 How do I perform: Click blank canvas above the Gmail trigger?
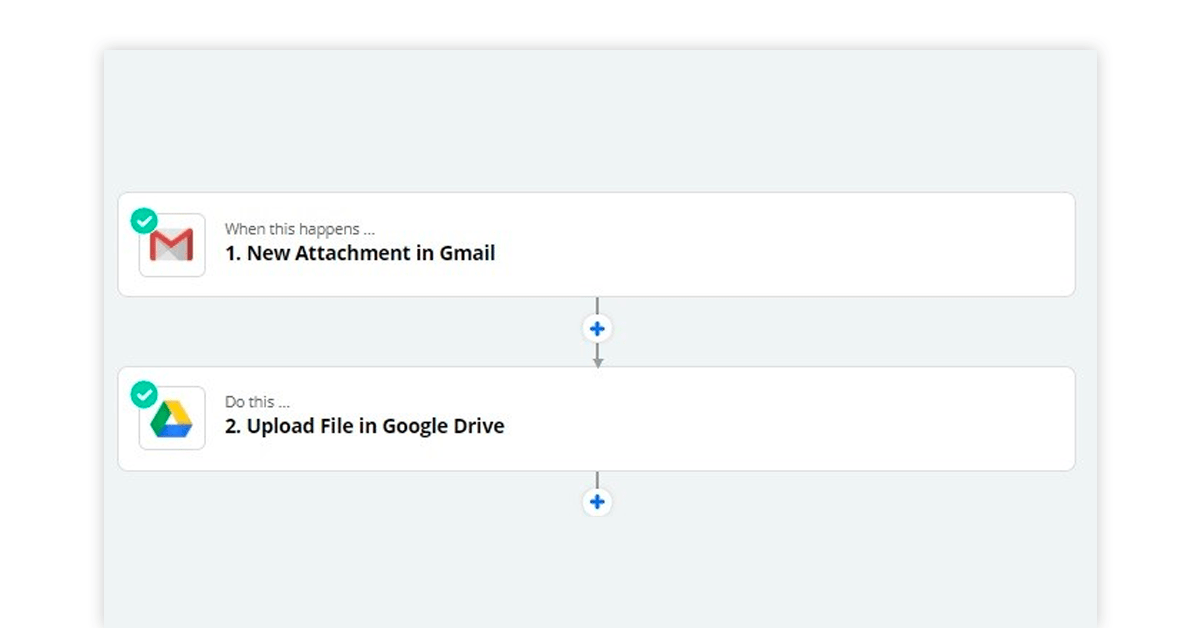[x=600, y=120]
